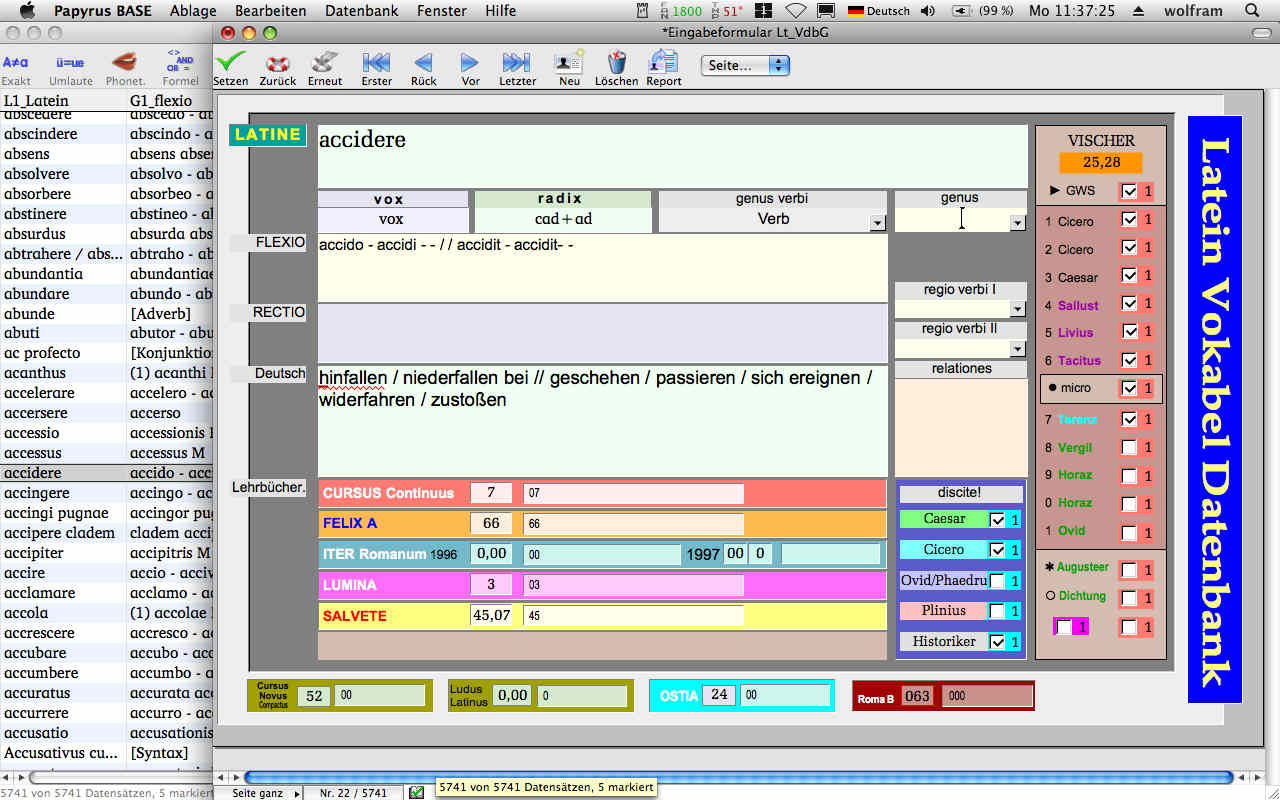The image size is (1280, 800).
Task: Click the radix field cad + ad
Action: click(x=563, y=219)
